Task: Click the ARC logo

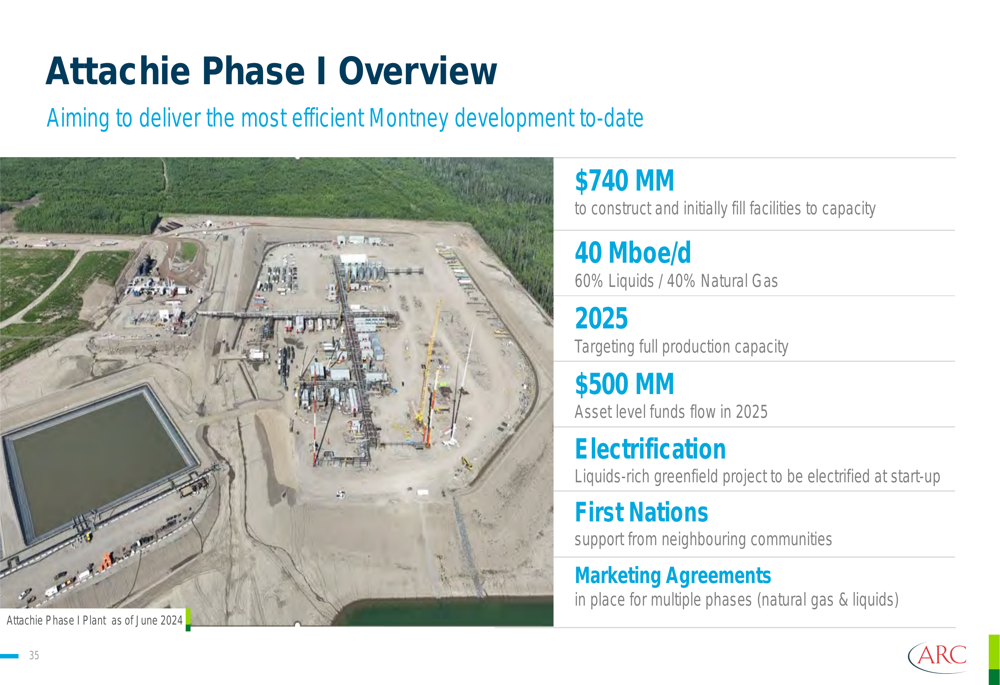Action: (x=938, y=656)
